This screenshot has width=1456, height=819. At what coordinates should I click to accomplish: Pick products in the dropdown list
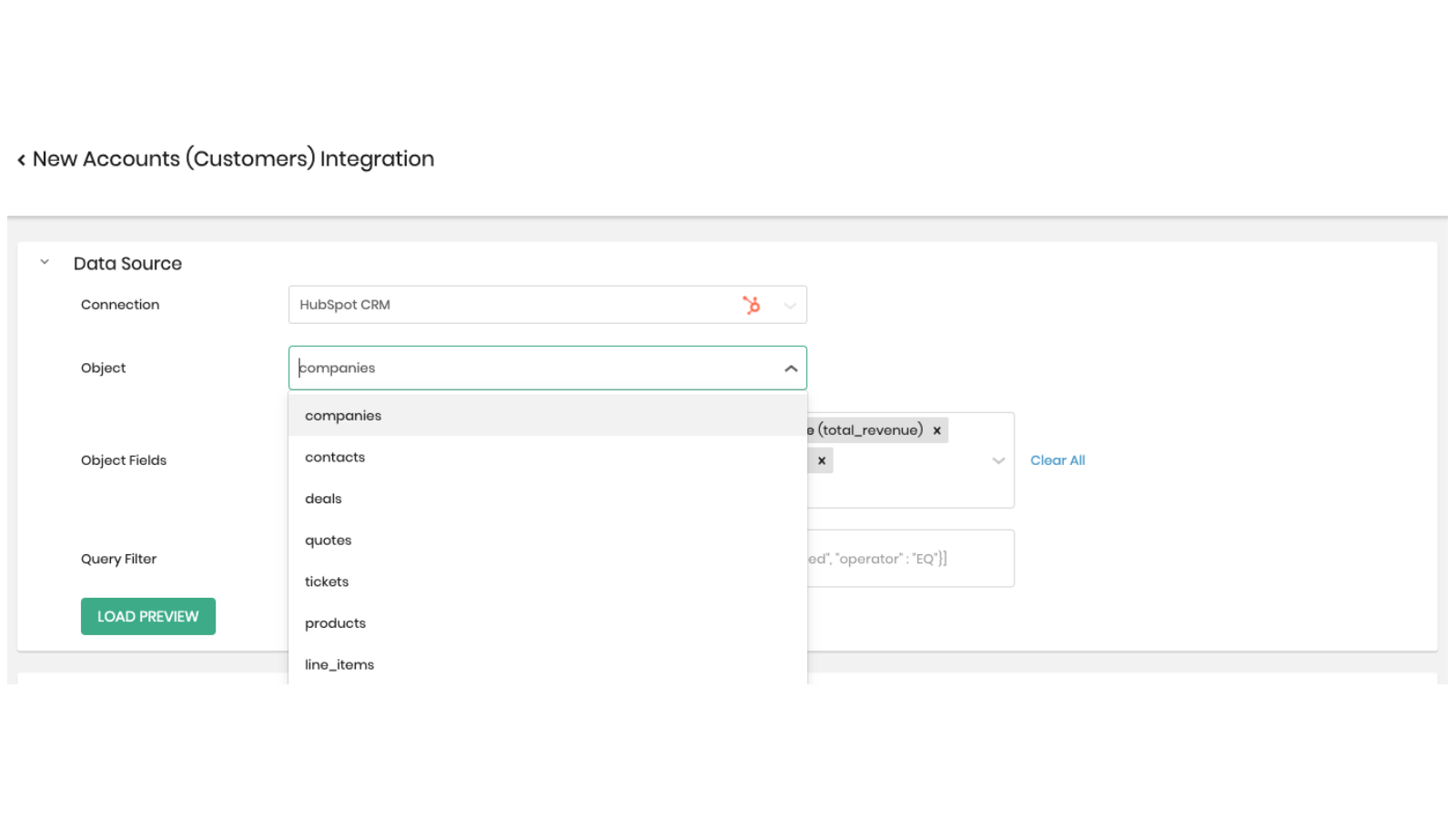pyautogui.click(x=335, y=623)
